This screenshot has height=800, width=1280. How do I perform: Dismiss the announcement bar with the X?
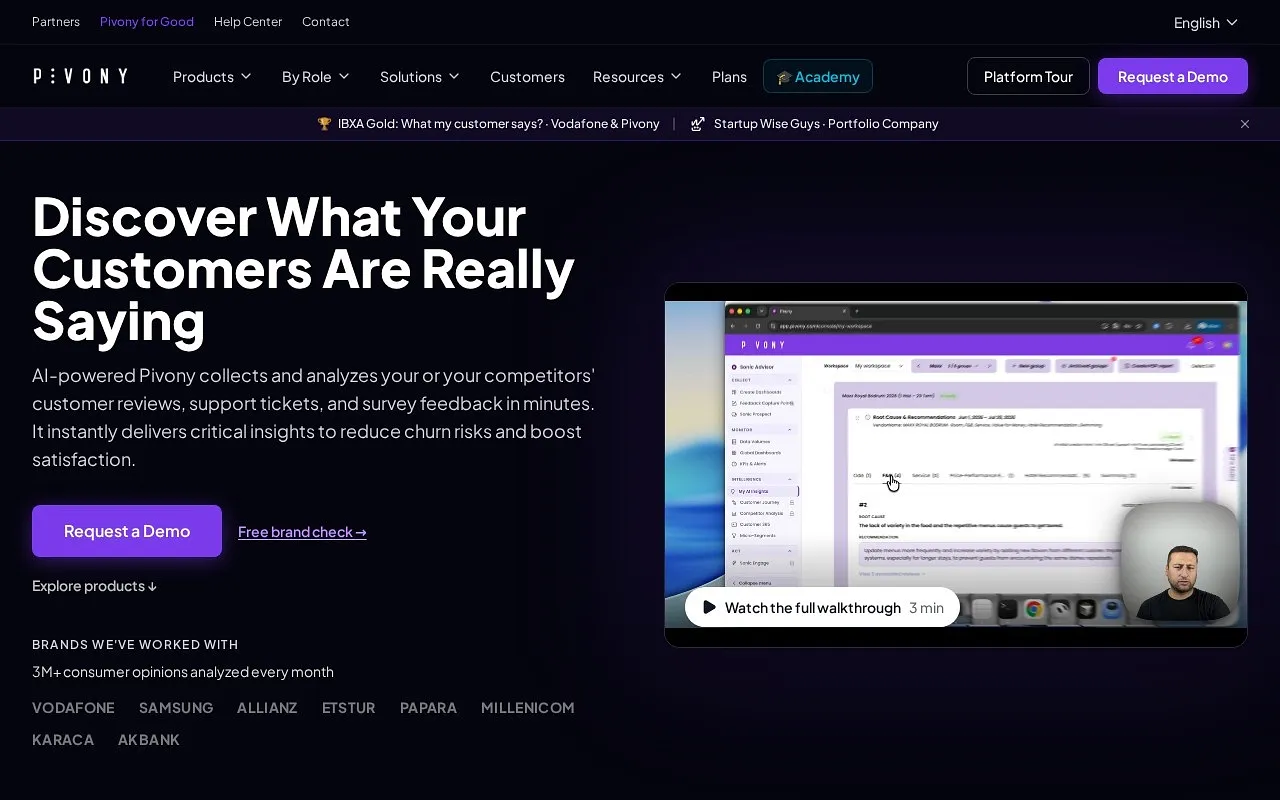pos(1245,124)
